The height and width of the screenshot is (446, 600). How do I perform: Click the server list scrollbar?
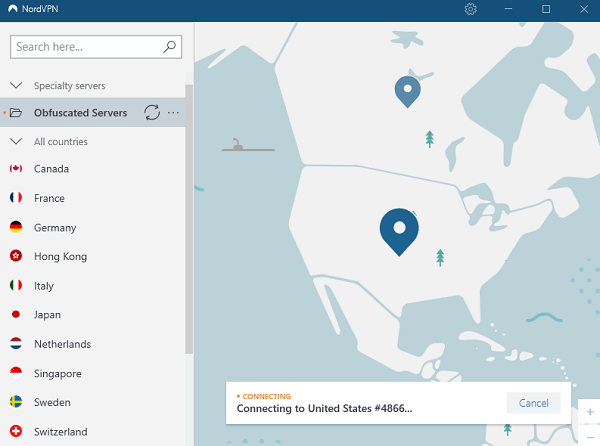coord(189,218)
